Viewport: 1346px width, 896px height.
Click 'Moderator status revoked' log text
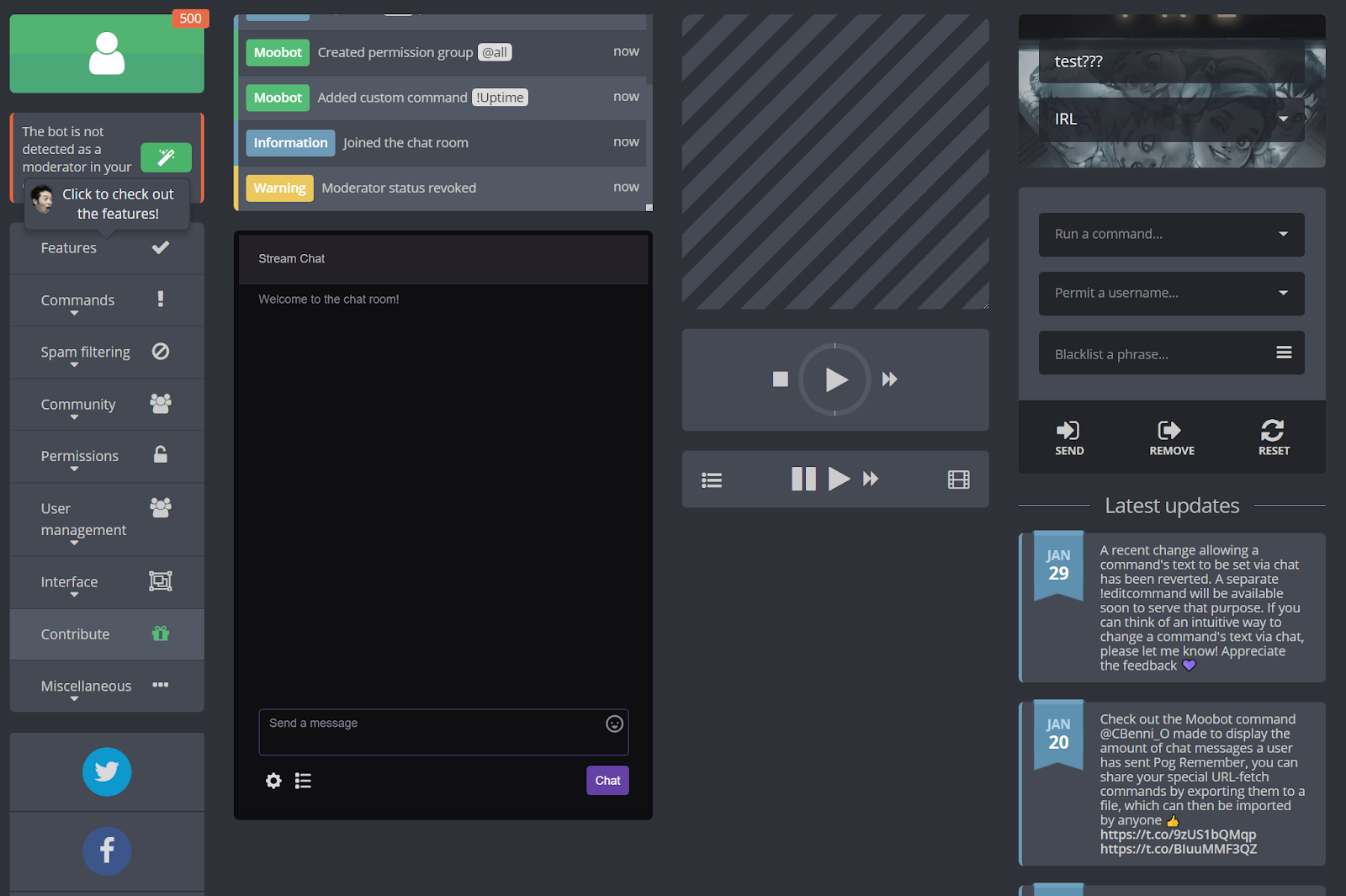click(399, 188)
